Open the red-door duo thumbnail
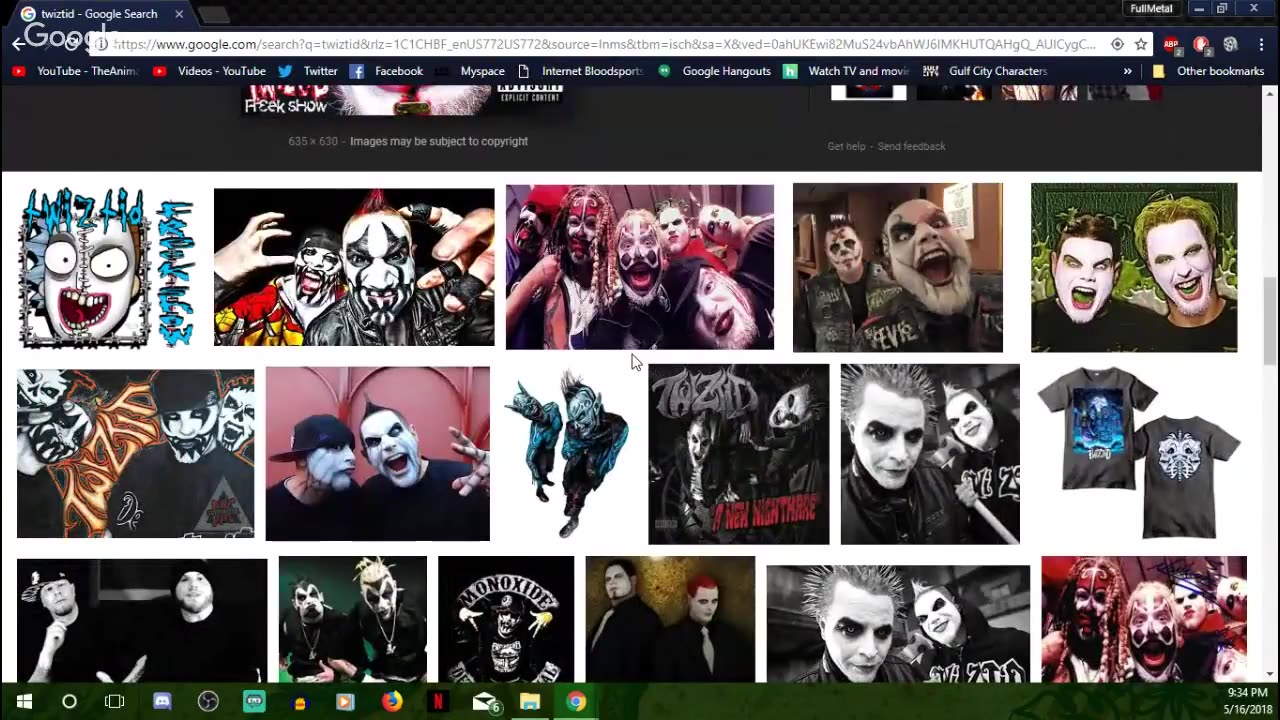Image resolution: width=1280 pixels, height=720 pixels. [378, 454]
